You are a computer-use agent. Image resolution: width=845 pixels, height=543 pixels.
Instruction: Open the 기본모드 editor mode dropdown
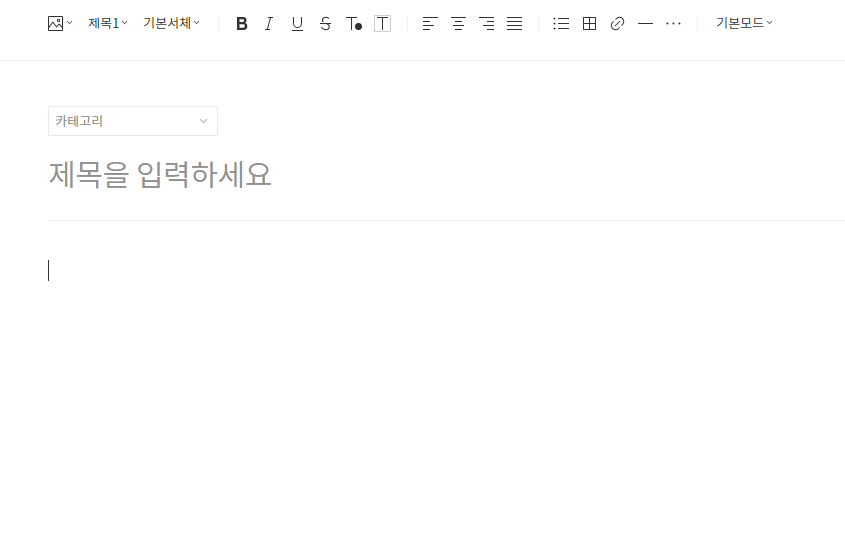coord(744,23)
